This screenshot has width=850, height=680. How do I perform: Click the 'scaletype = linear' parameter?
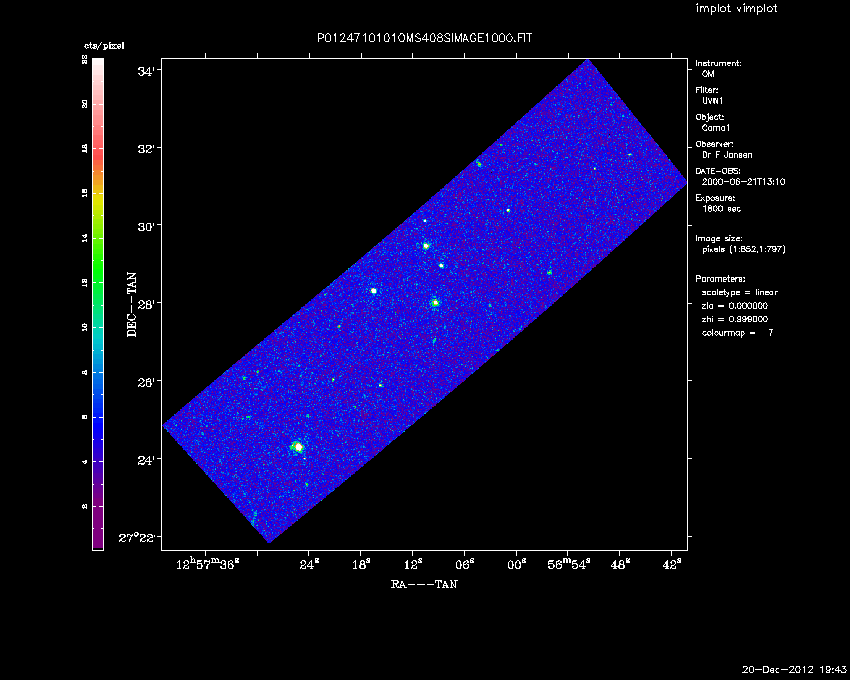740,292
